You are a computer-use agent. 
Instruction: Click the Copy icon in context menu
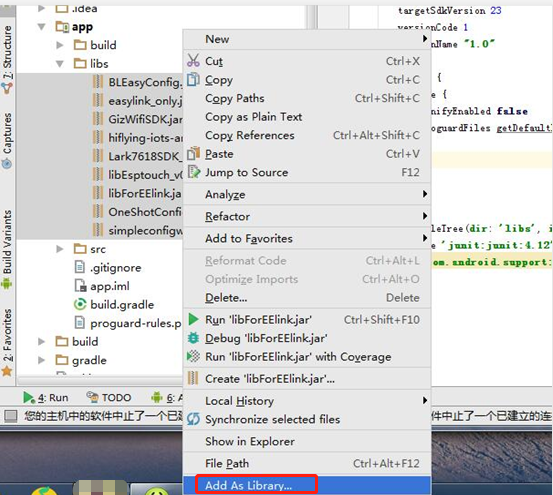[x=193, y=79]
